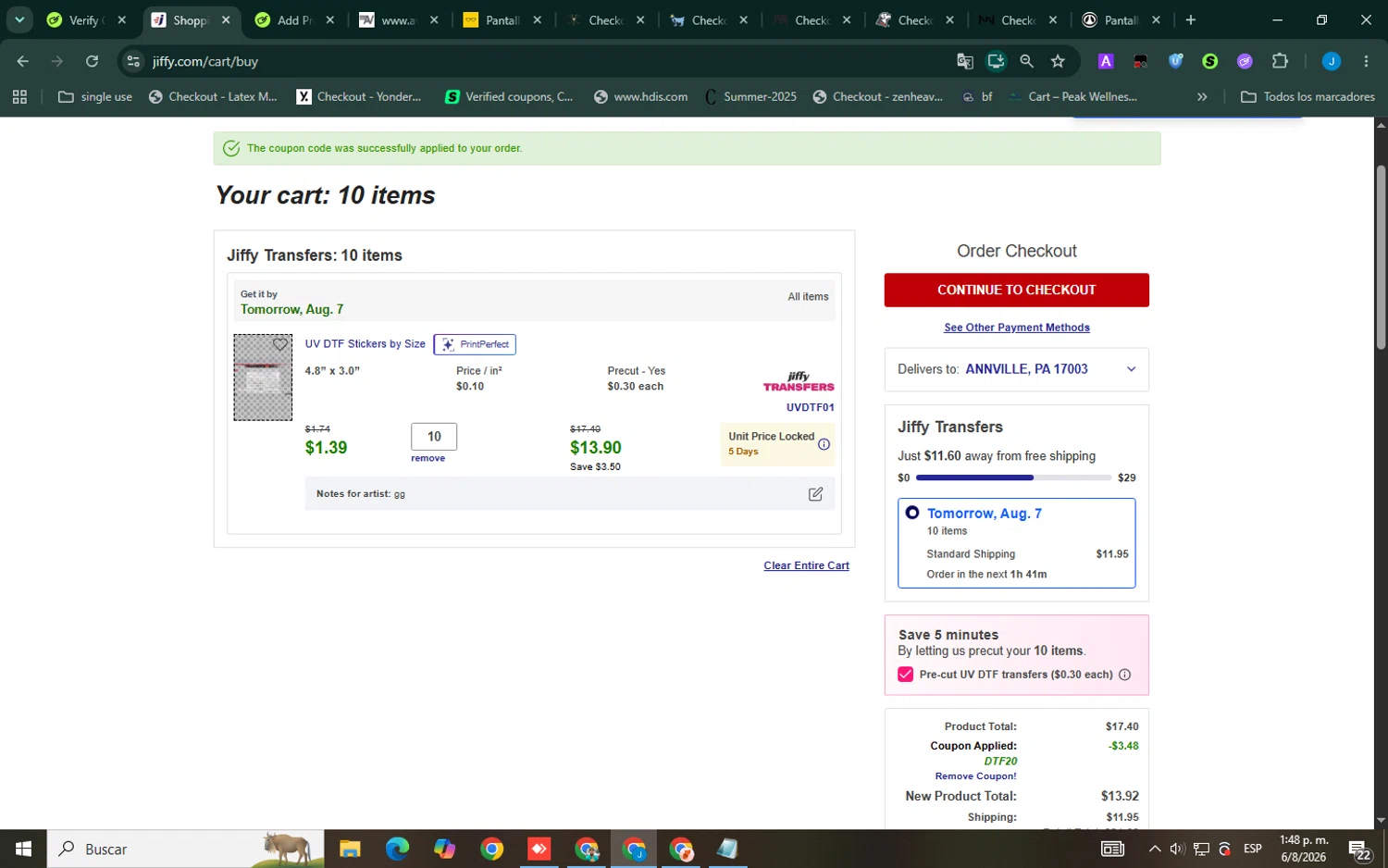The width and height of the screenshot is (1388, 868).
Task: Click the browser back arrow
Action: point(23,61)
